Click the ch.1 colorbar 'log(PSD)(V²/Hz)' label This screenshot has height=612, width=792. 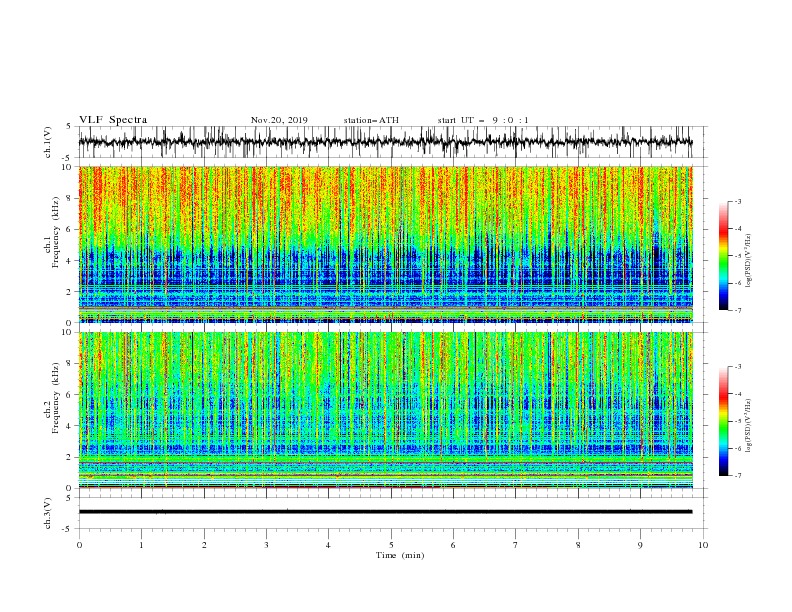coord(749,261)
